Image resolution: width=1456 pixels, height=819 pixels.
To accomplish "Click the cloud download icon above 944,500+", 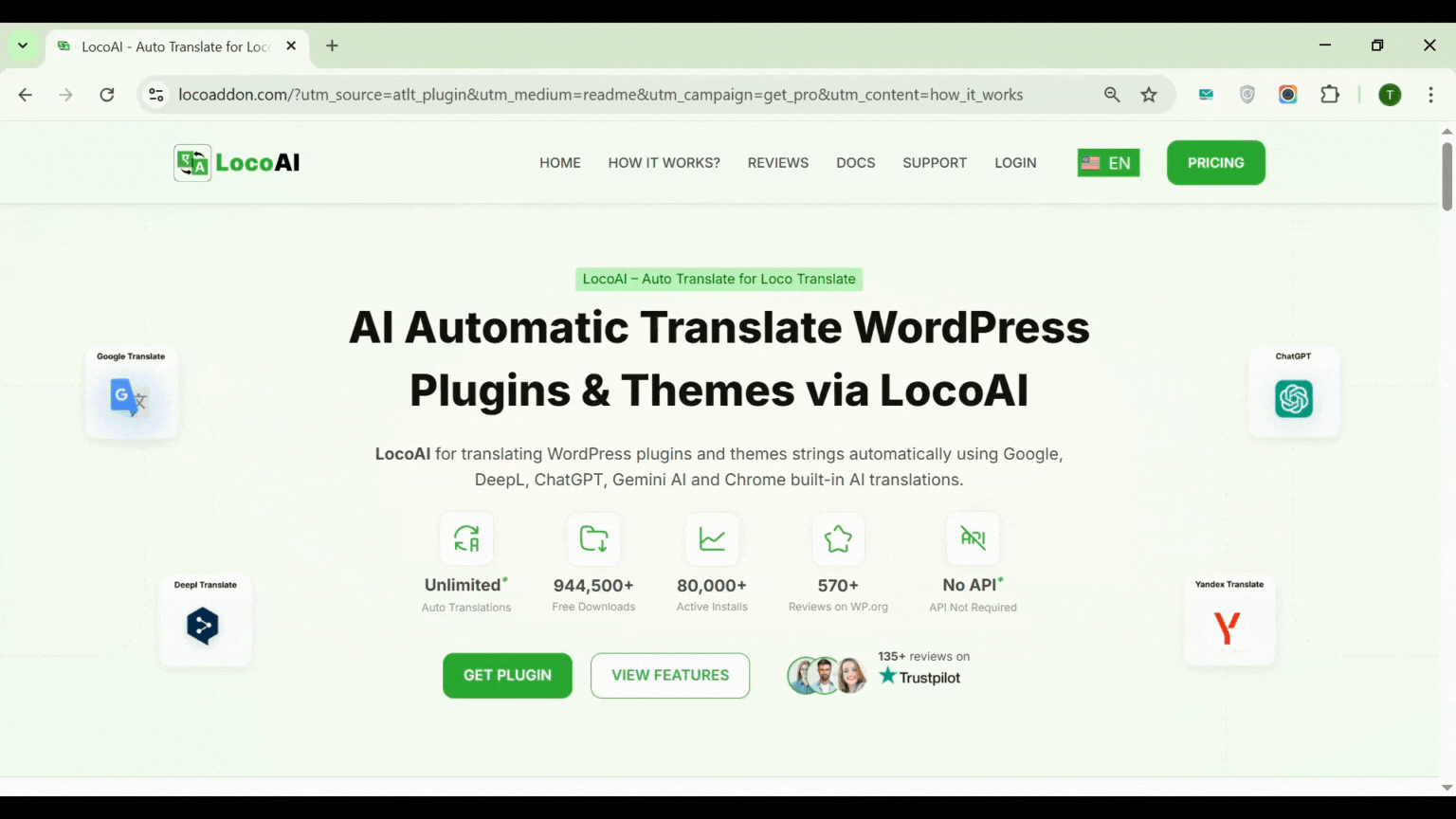I will tap(593, 538).
